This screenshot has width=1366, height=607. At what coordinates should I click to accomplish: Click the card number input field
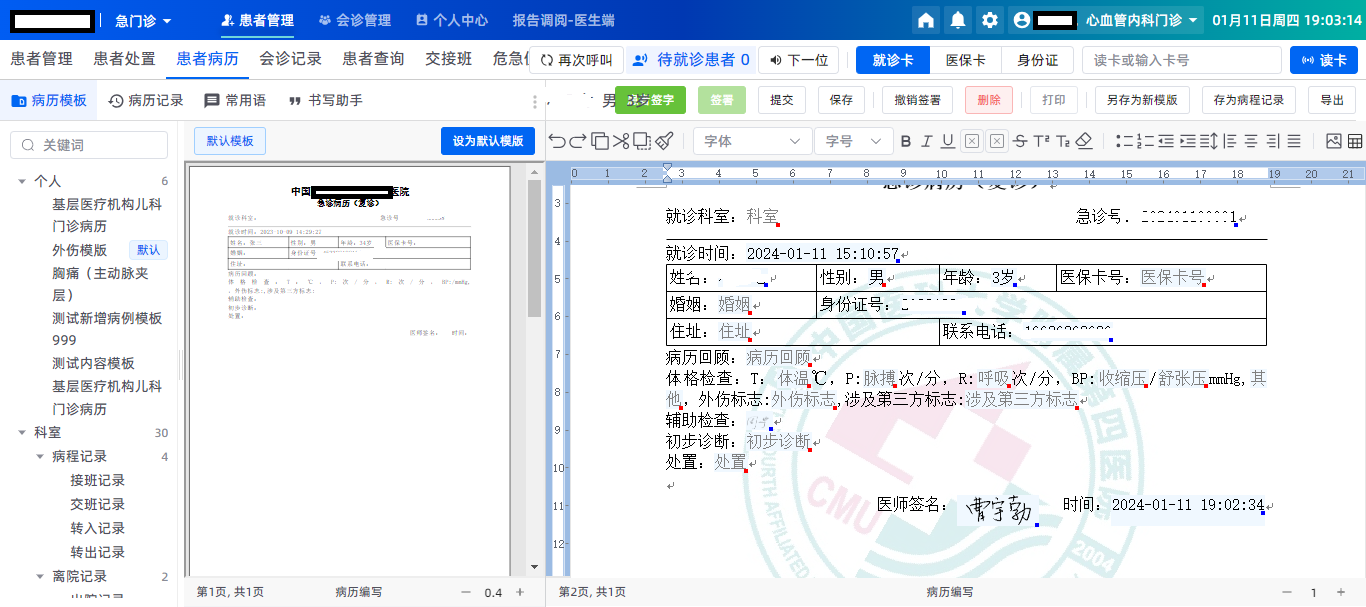[1181, 60]
